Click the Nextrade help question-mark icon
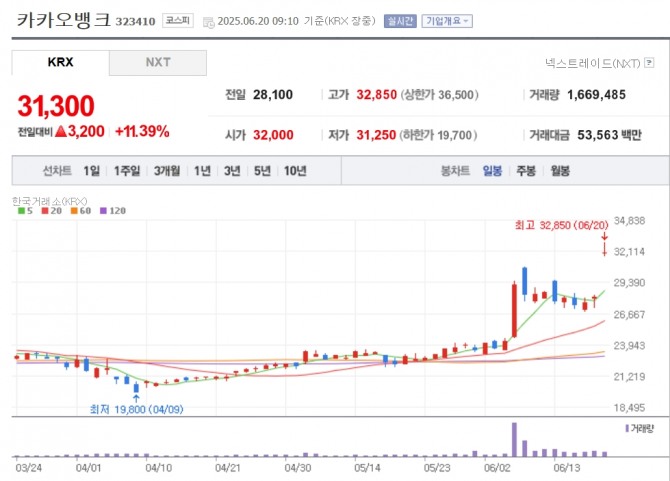 click(649, 63)
